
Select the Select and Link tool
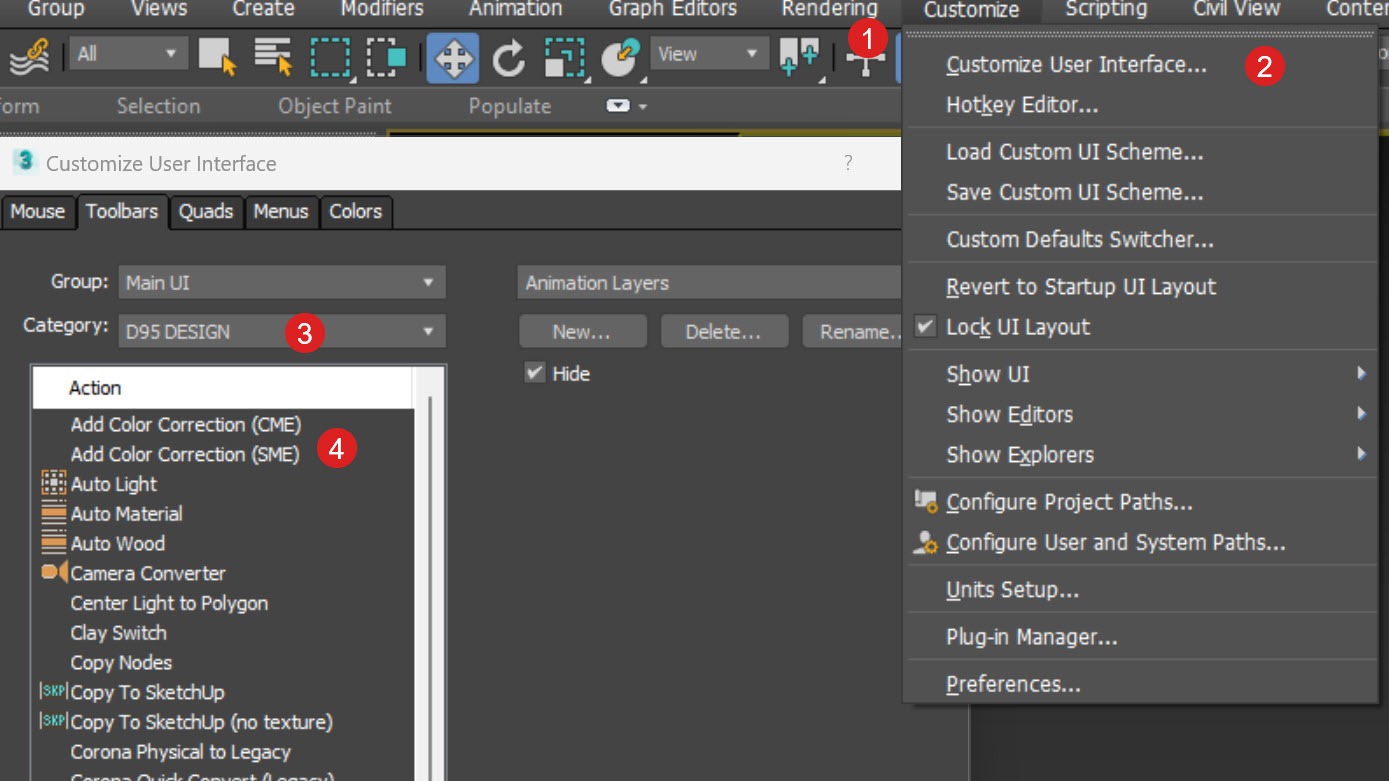[x=28, y=56]
